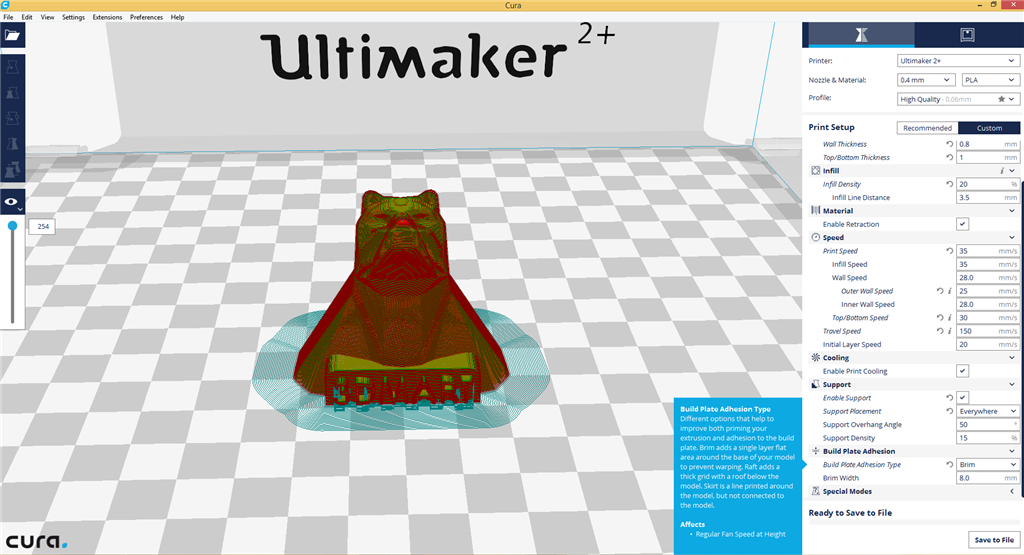The image size is (1024, 555).
Task: Click the Save to File button
Action: [993, 540]
